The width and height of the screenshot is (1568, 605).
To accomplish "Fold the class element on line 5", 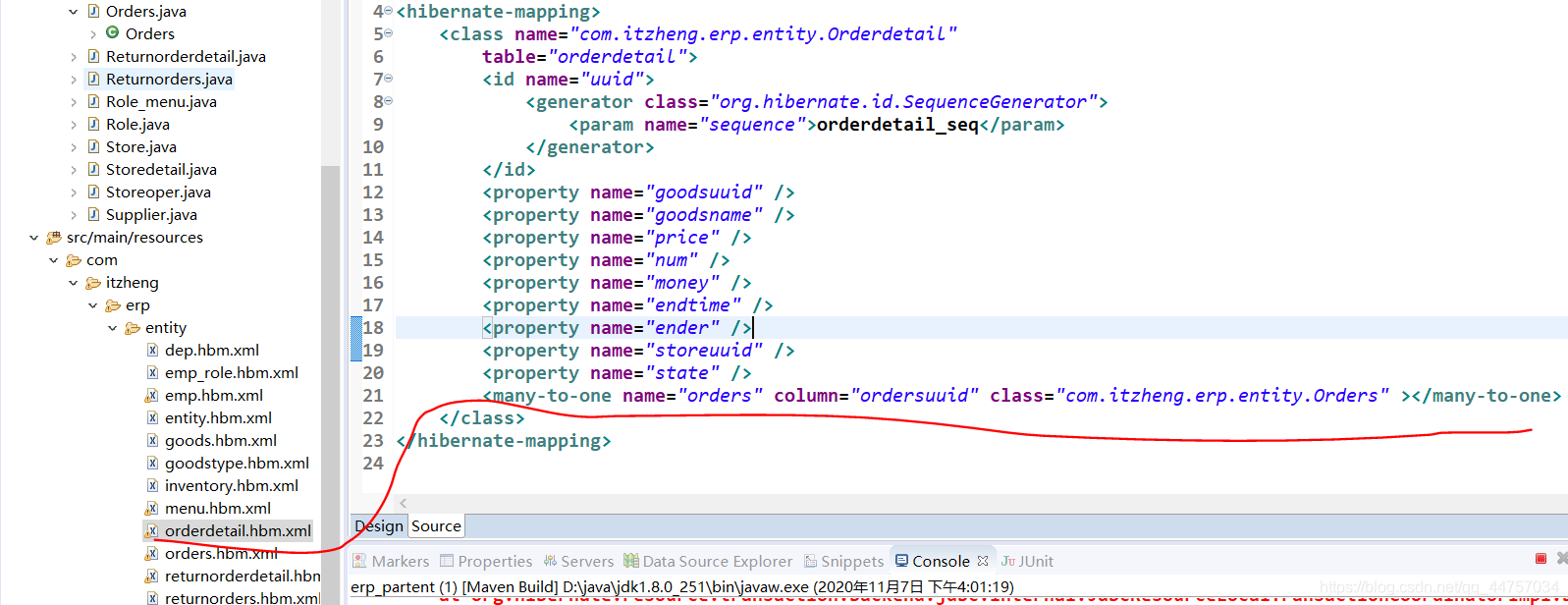I will tap(388, 33).
